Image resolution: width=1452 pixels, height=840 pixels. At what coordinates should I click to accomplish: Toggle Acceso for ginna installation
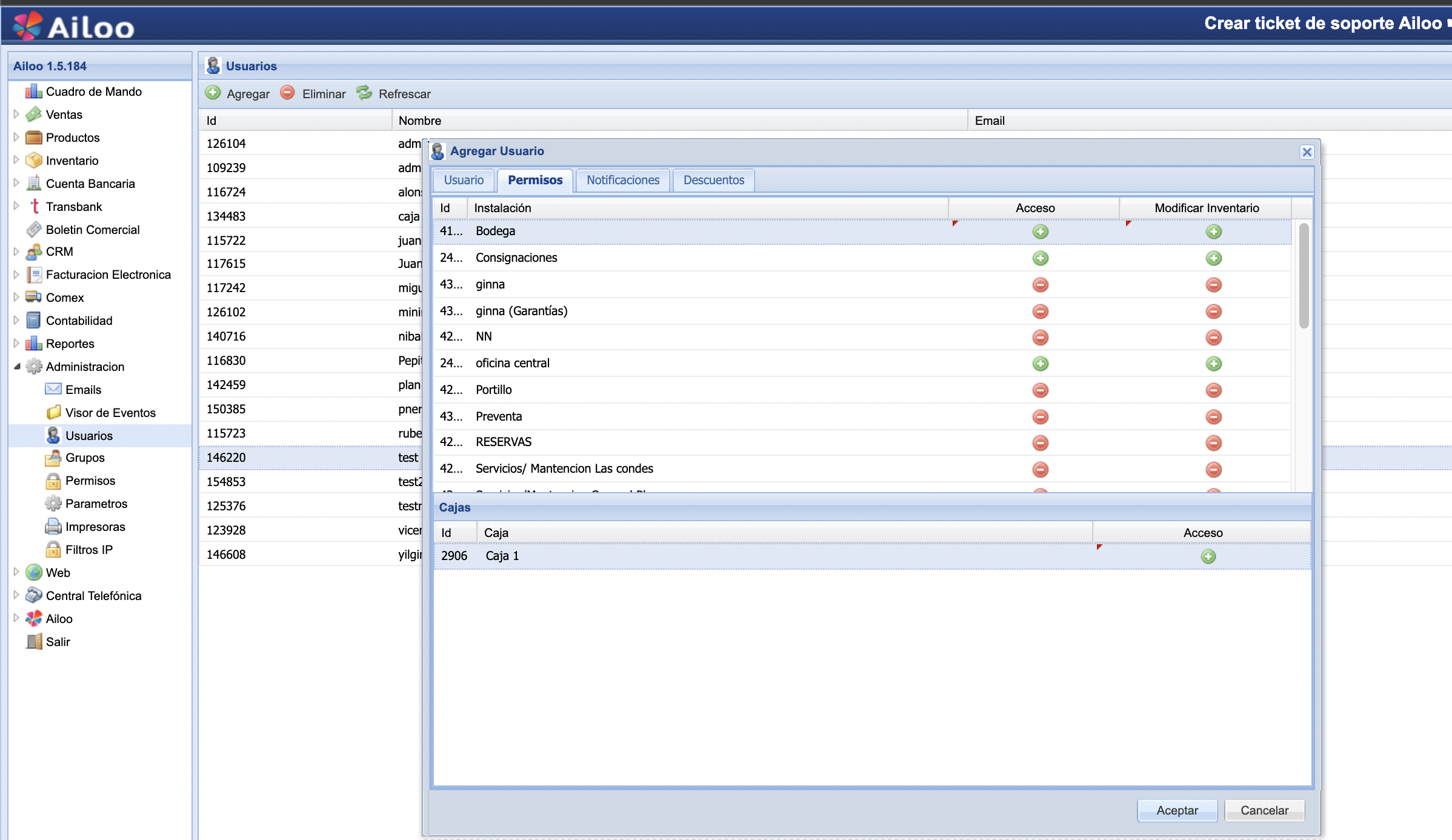(x=1040, y=285)
